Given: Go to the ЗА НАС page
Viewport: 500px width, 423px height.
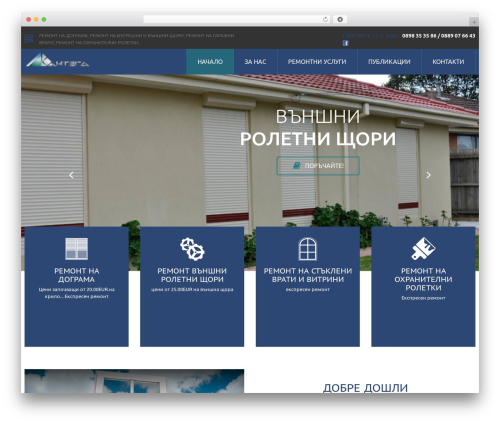Looking at the screenshot, I should [x=255, y=62].
